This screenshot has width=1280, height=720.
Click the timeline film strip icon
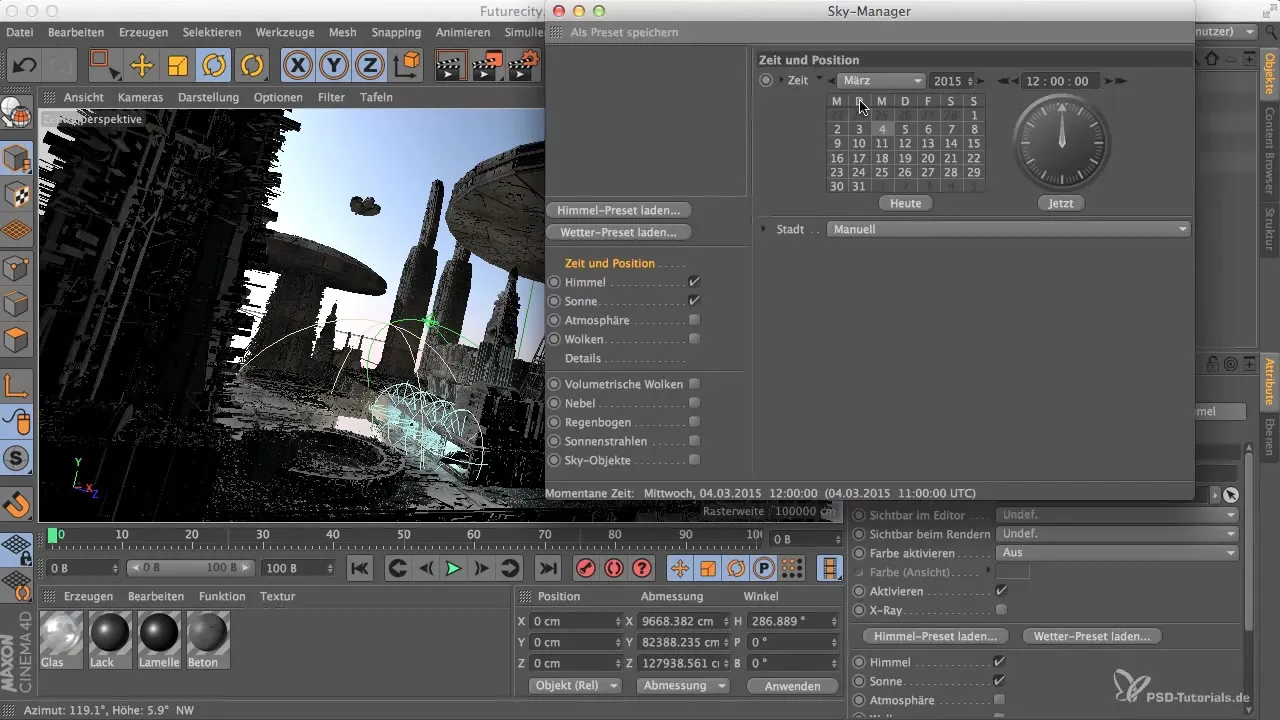point(830,568)
